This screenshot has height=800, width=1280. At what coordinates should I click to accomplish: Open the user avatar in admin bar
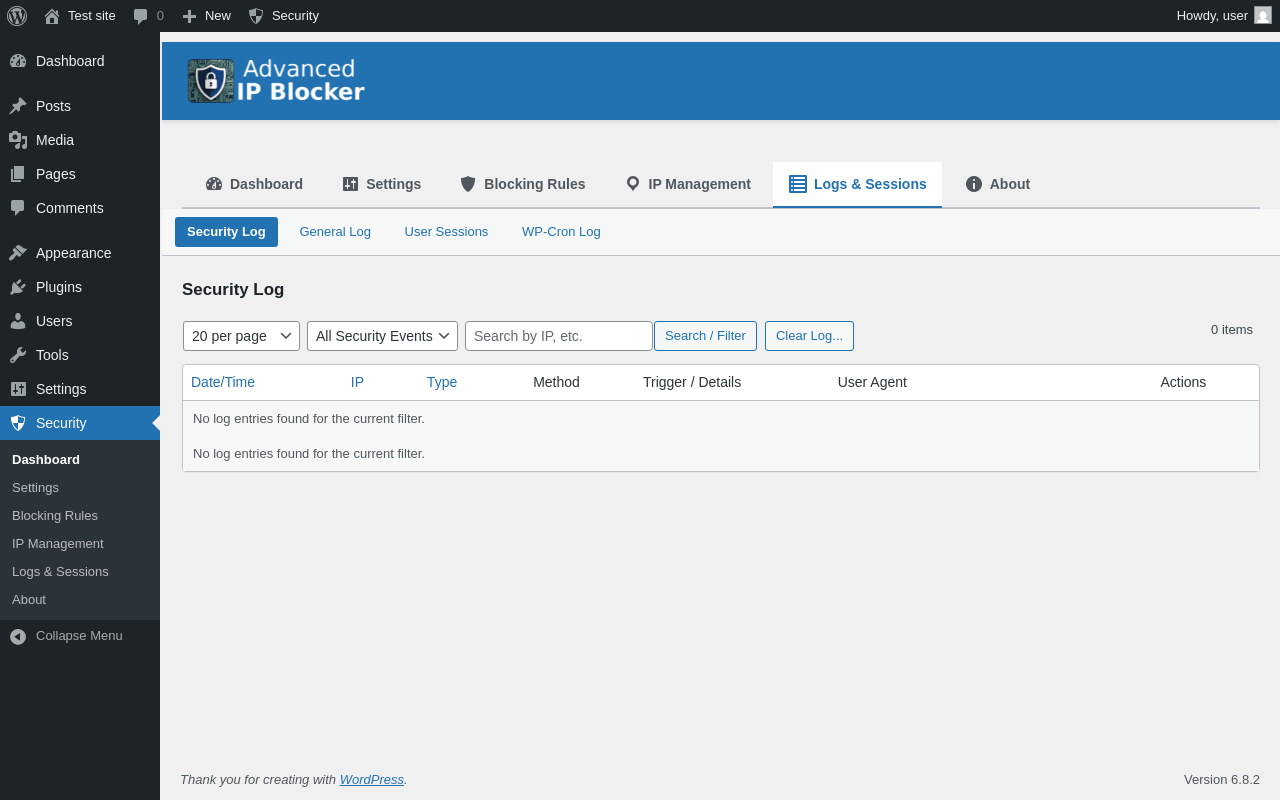pos(1263,15)
